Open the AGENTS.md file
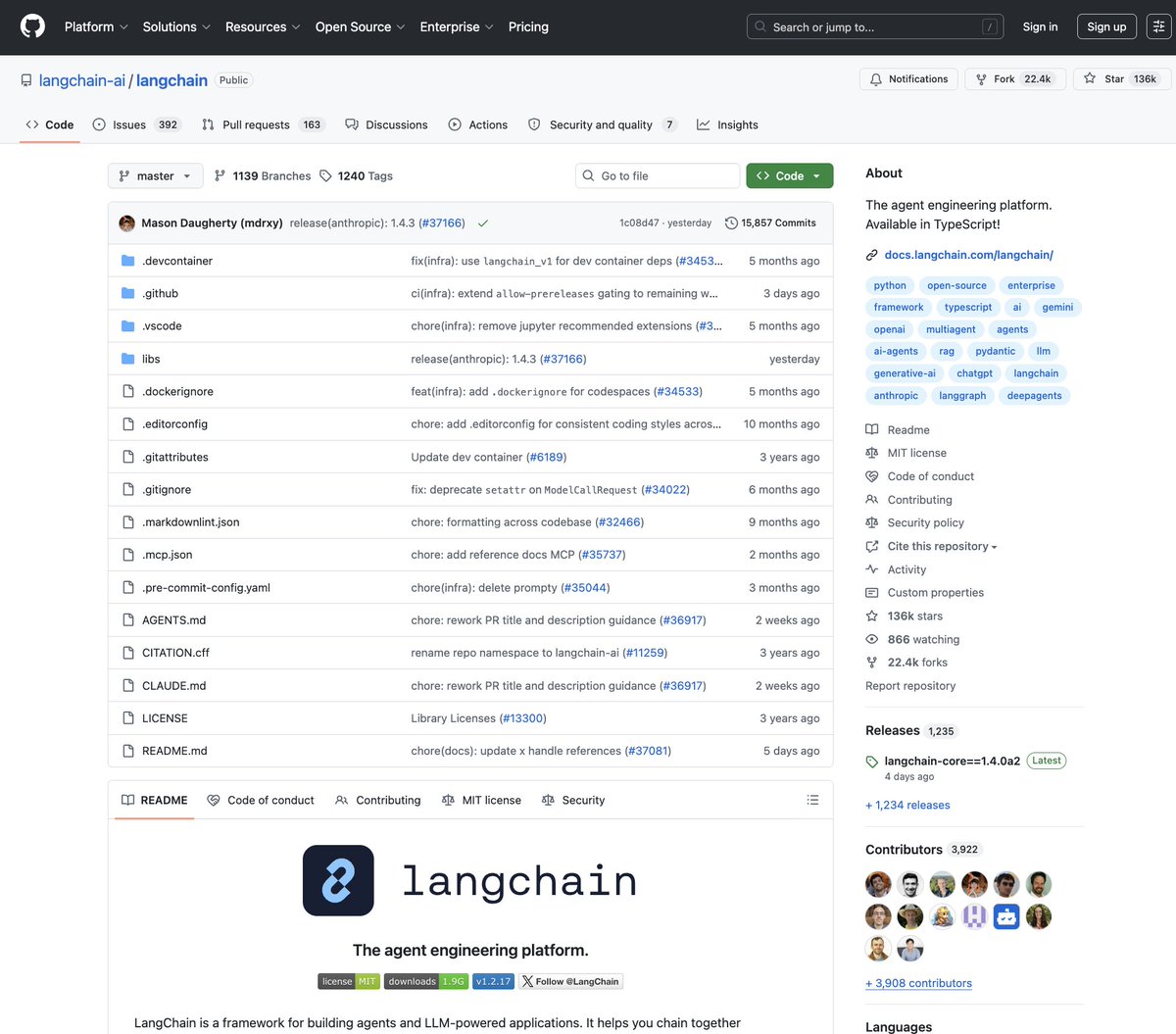This screenshot has height=1034, width=1176. click(173, 620)
